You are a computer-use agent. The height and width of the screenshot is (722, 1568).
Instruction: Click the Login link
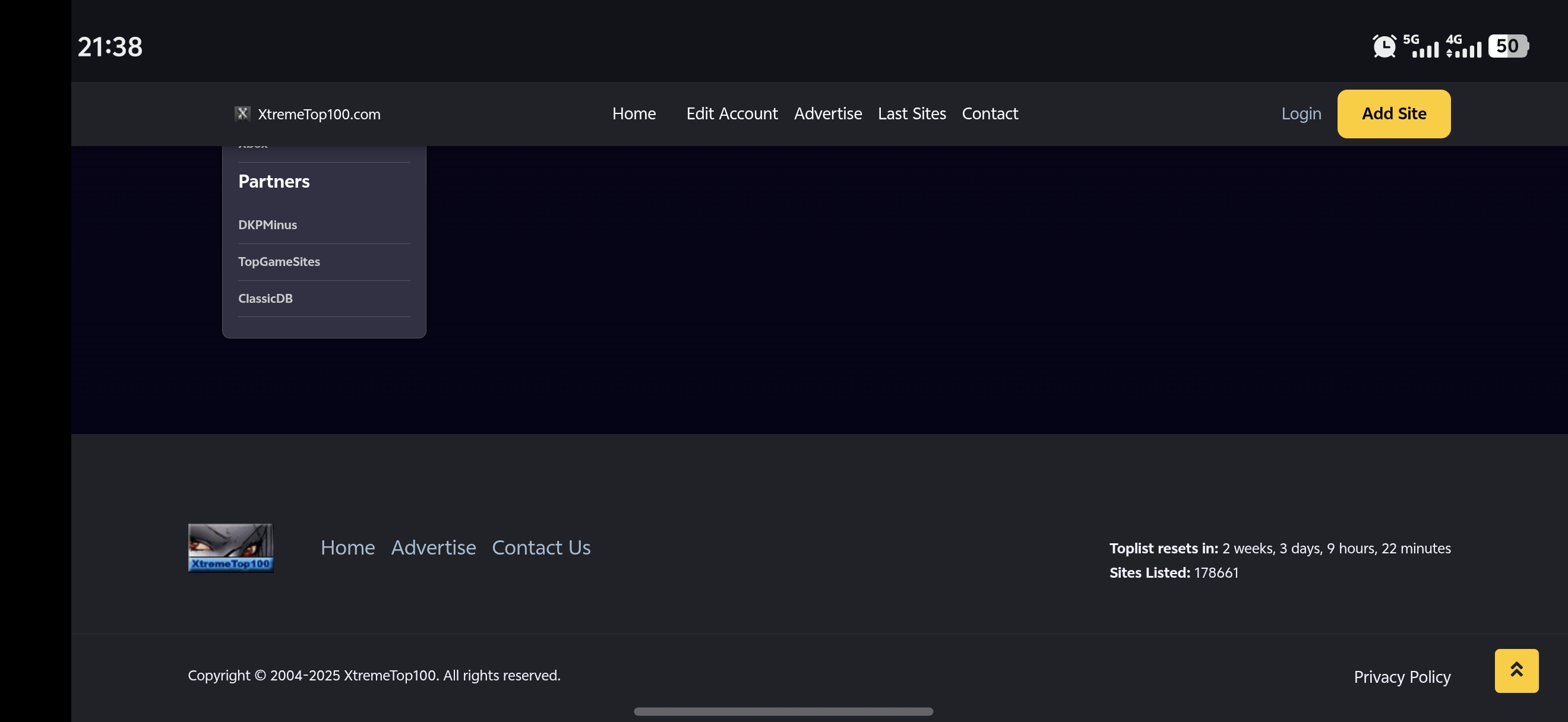(x=1301, y=114)
